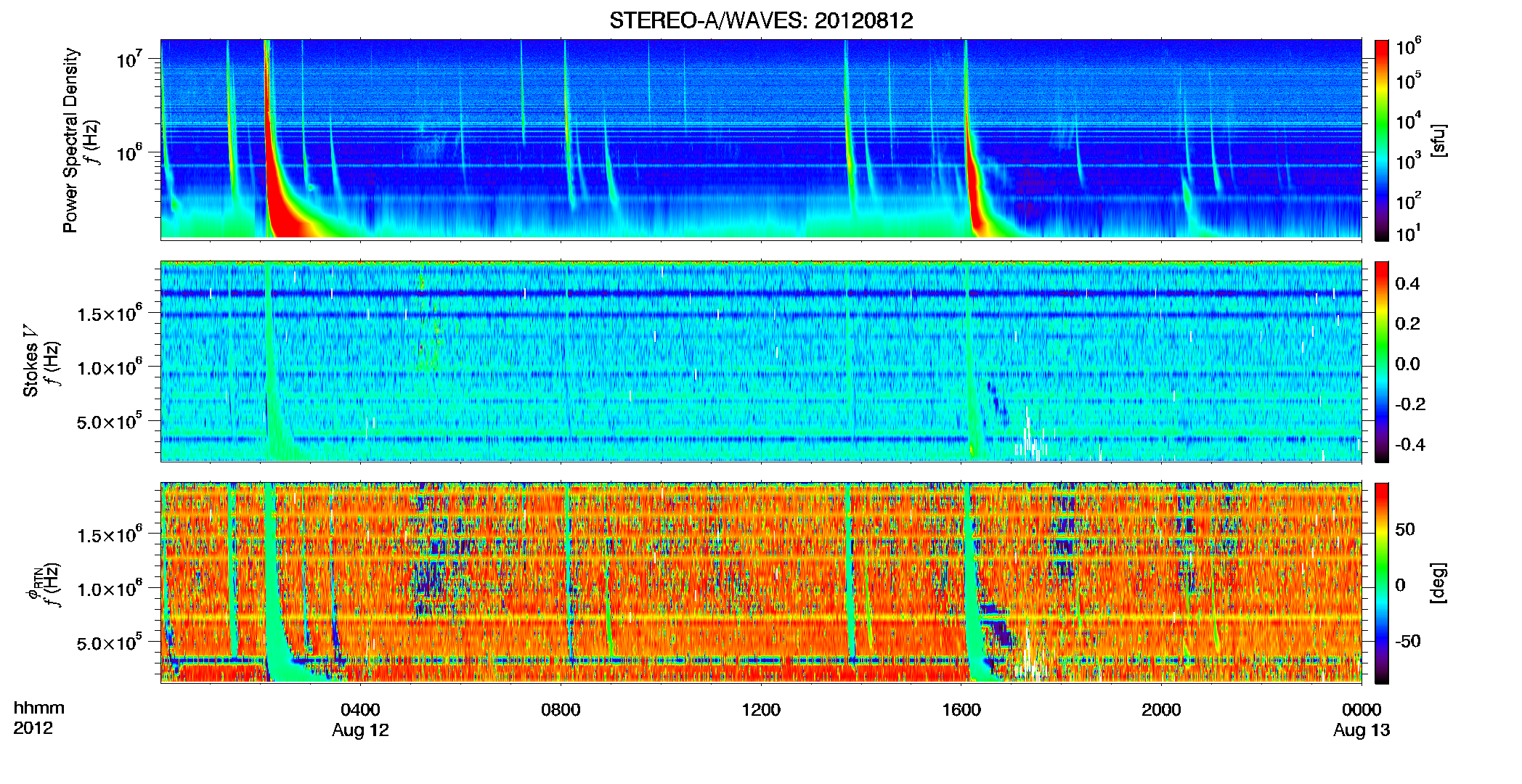Image resolution: width=1522 pixels, height=784 pixels.
Task: Select the 0.2 label on Stokes V colorbar
Action: 1407,324
